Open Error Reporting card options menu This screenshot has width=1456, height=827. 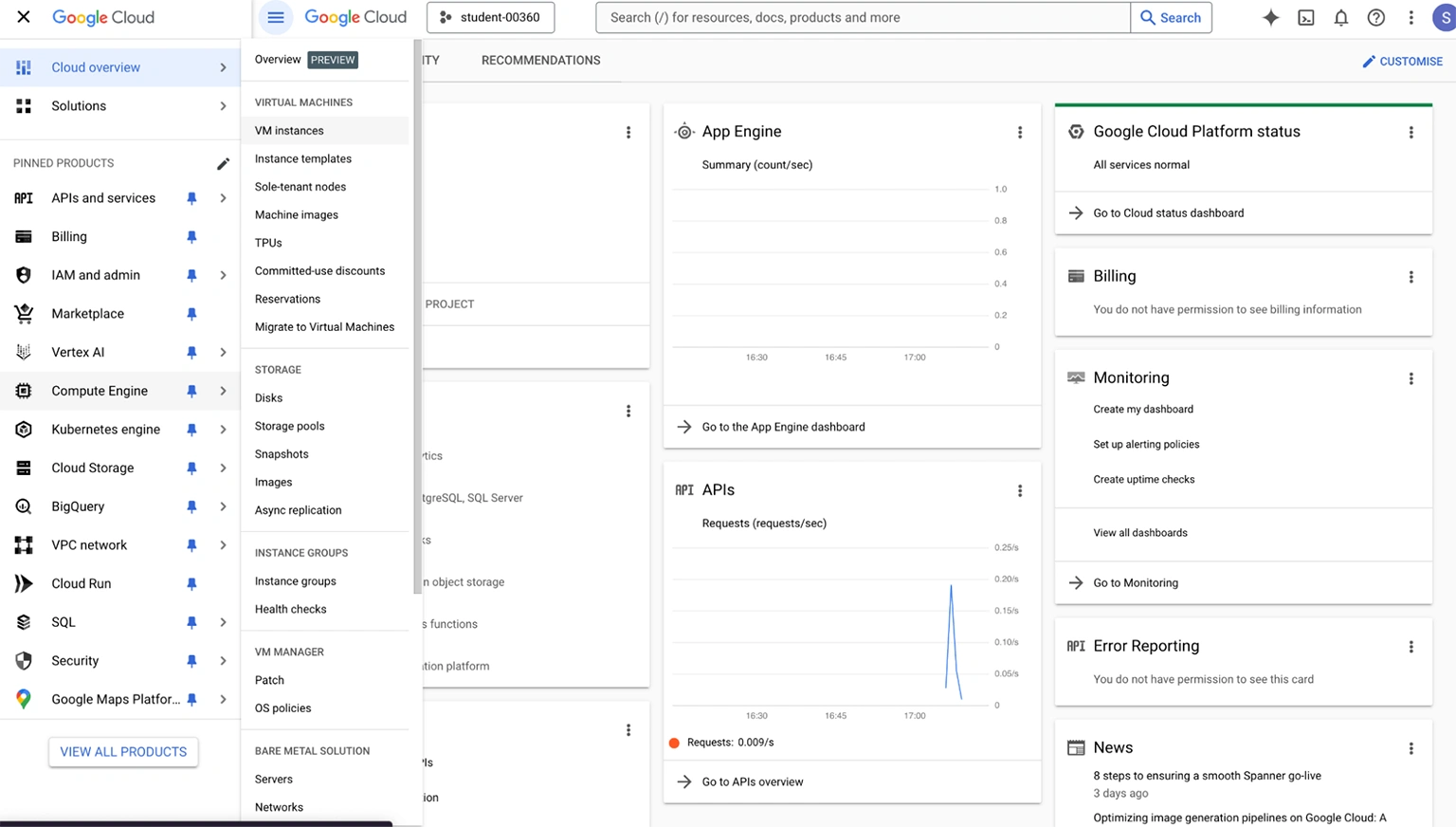(1411, 647)
